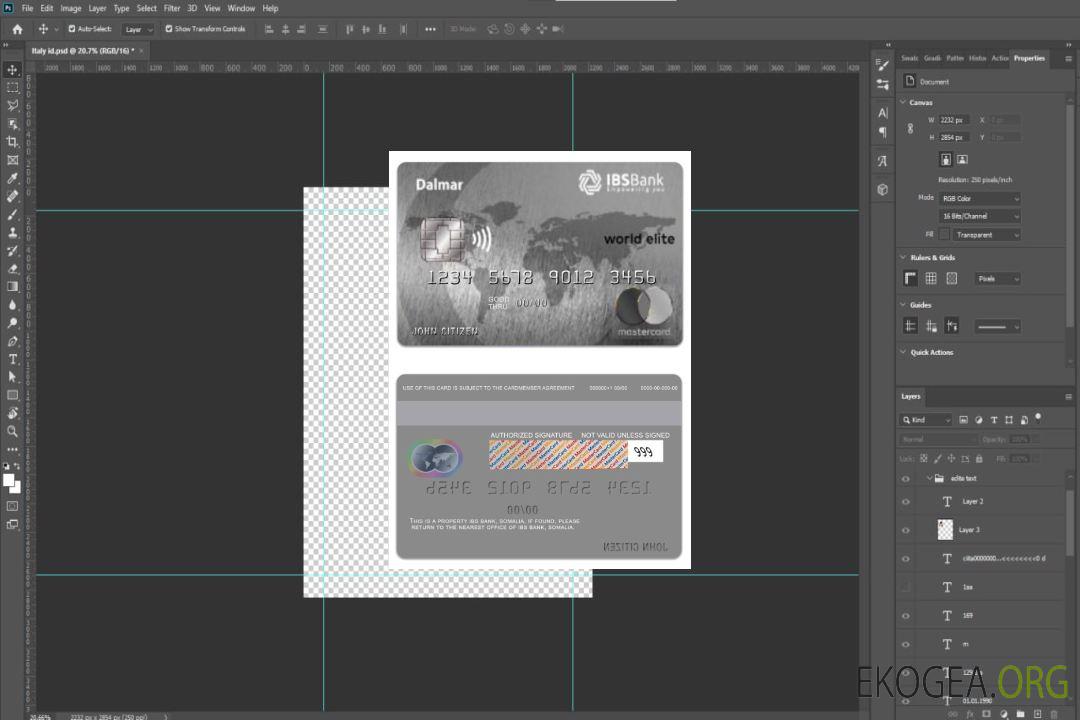This screenshot has width=1080, height=720.
Task: Click the Home icon in options bar
Action: click(17, 29)
